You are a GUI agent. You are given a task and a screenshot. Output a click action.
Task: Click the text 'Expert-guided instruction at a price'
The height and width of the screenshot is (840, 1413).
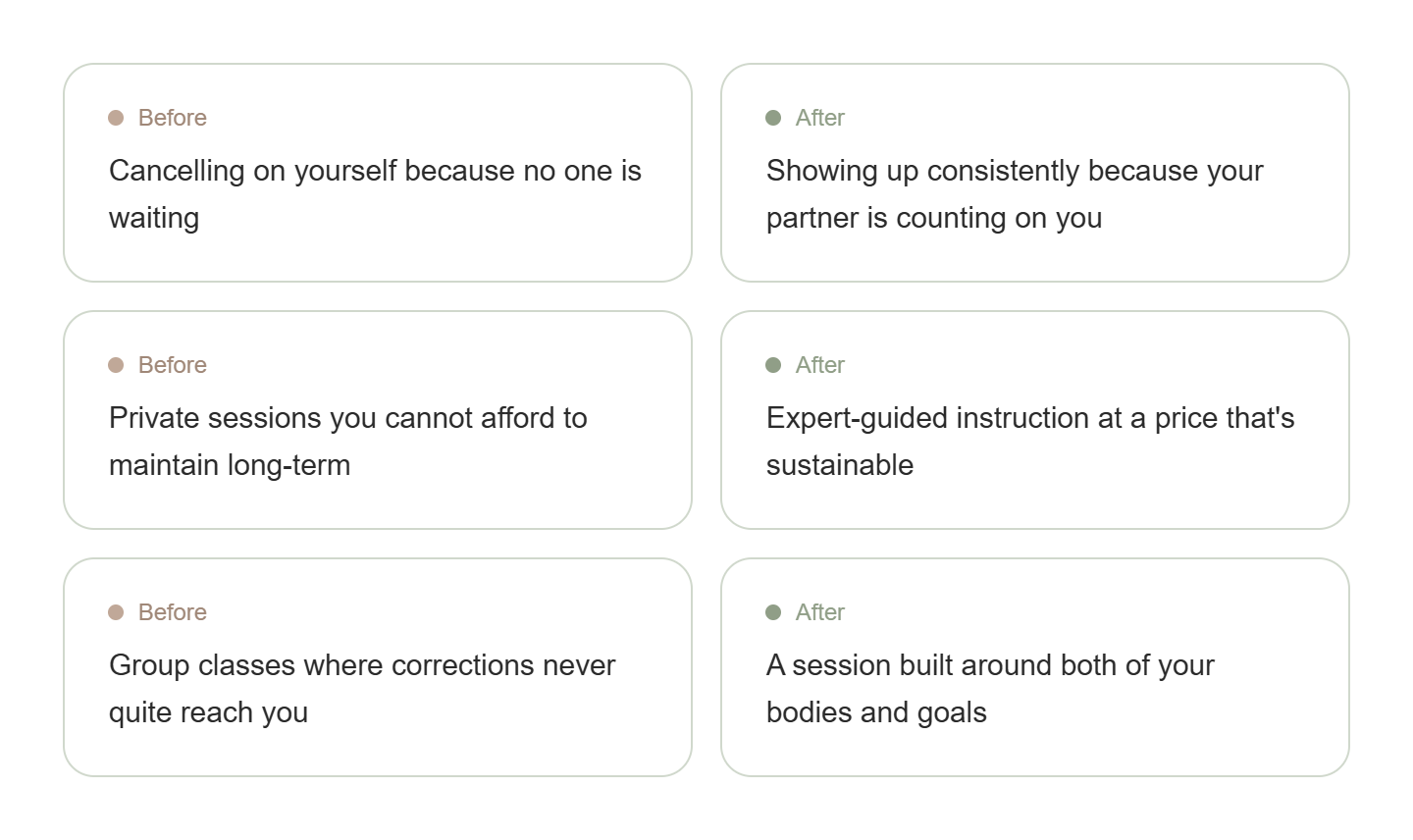tap(1030, 419)
